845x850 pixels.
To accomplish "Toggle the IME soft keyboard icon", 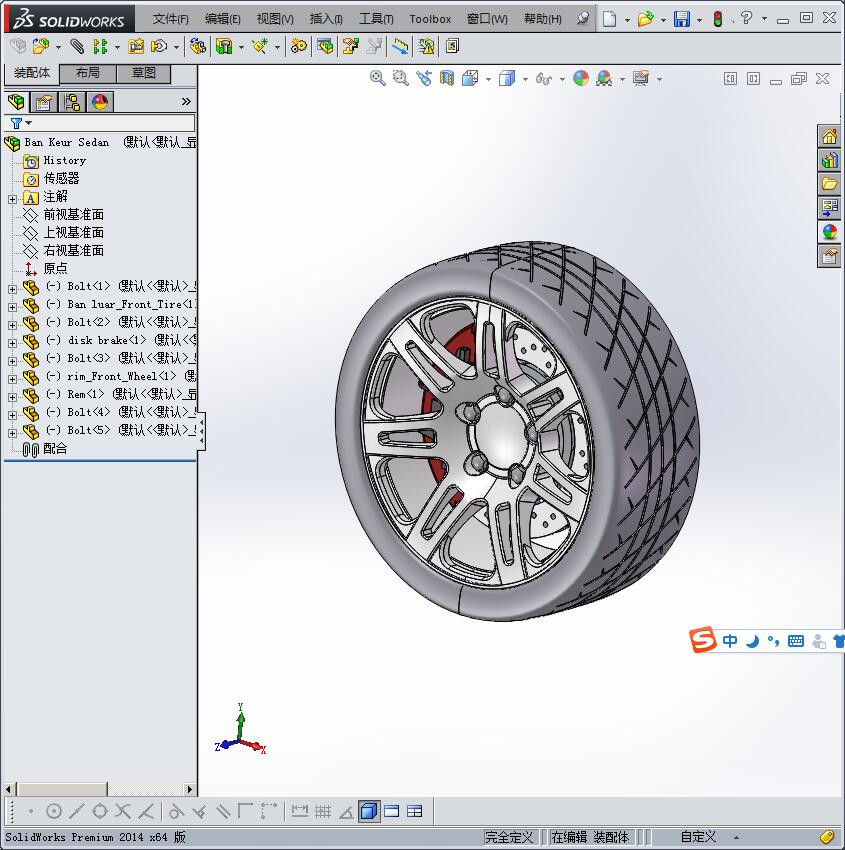I will click(x=796, y=641).
